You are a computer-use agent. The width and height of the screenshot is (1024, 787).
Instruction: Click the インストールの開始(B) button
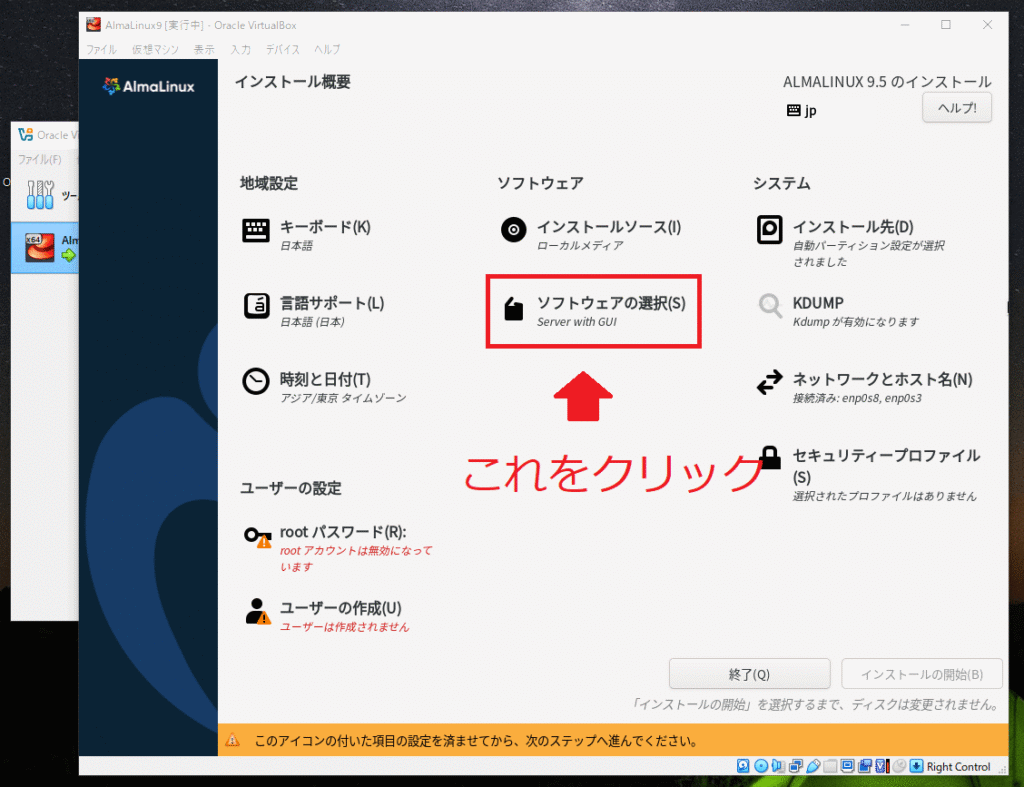pos(921,674)
